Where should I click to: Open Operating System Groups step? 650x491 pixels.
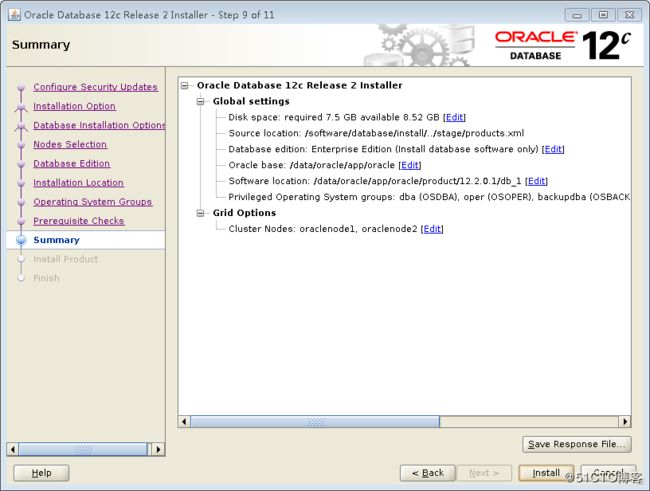click(93, 202)
